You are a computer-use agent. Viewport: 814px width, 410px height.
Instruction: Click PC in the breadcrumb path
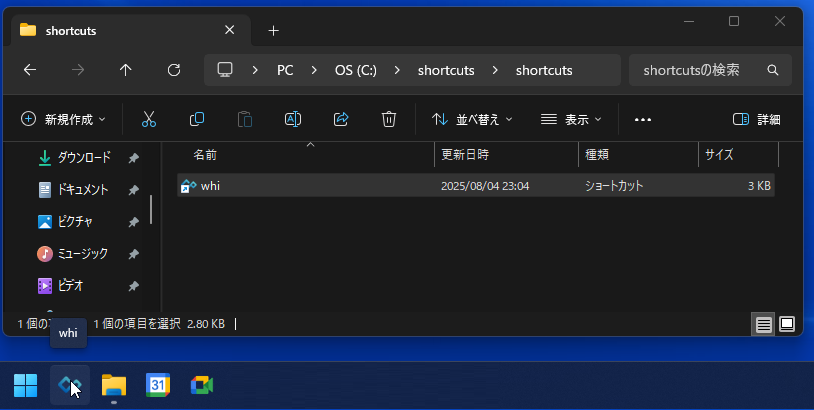click(285, 70)
